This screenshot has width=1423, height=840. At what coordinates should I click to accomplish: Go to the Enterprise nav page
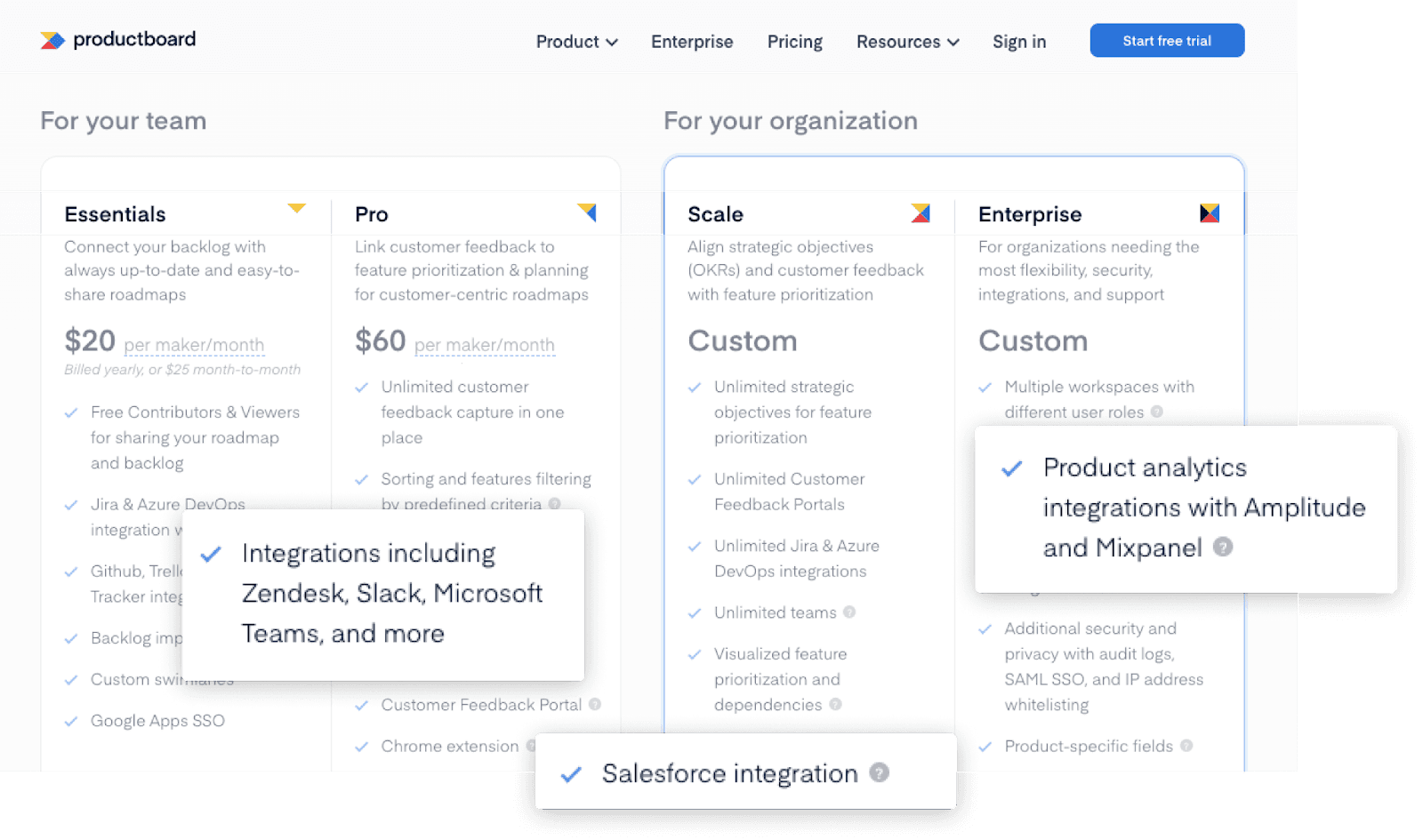692,42
